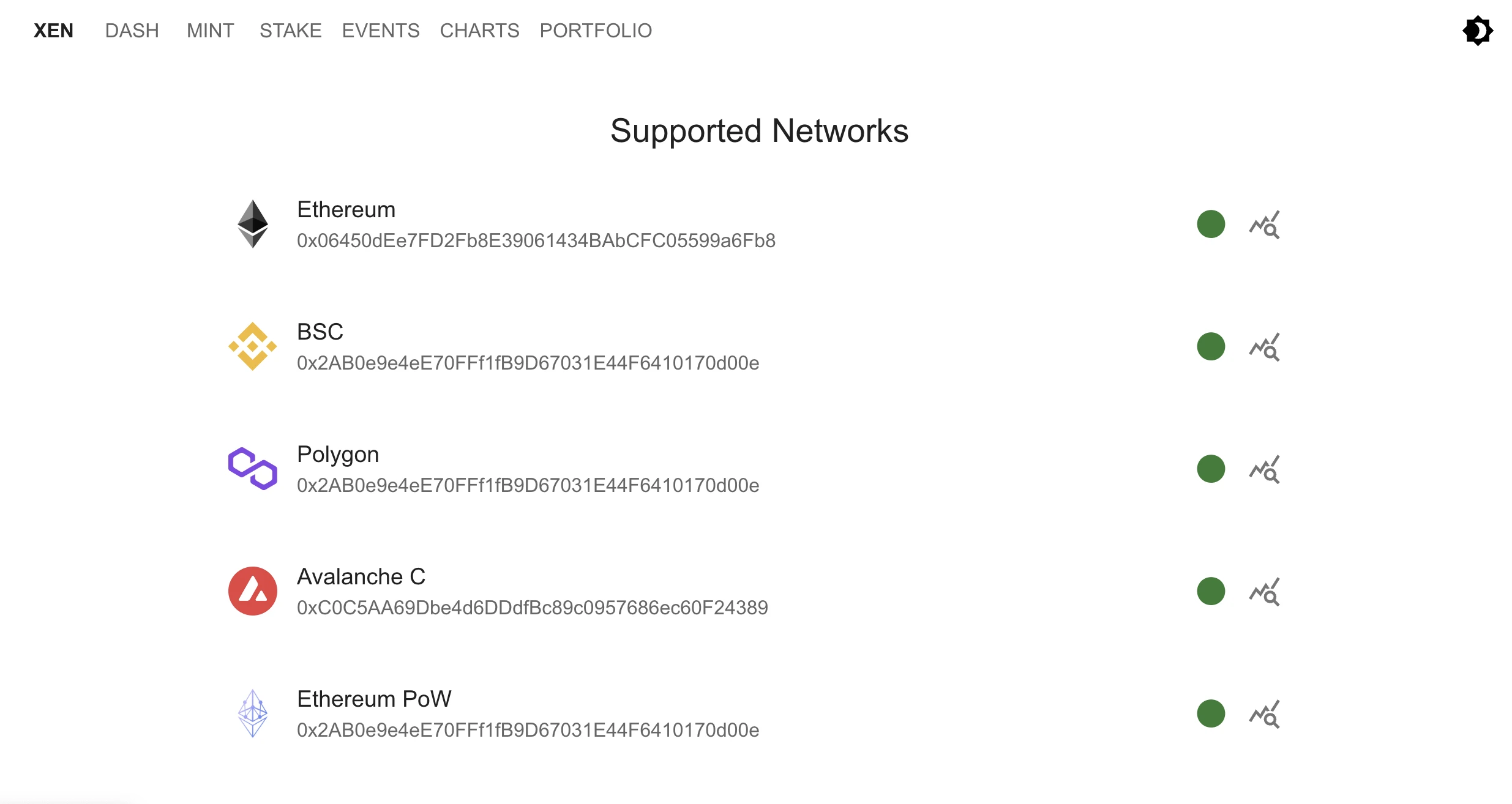
Task: Select the Avalanche C contract address
Action: coord(532,608)
